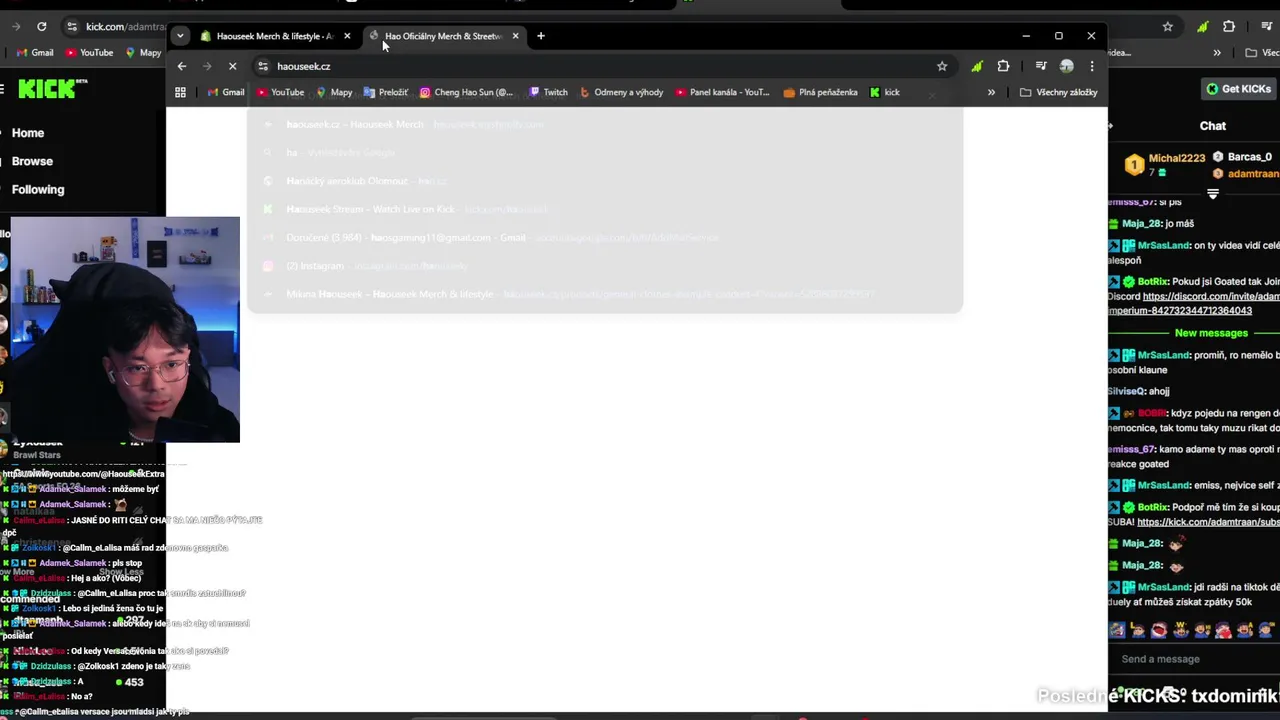1280x720 pixels.
Task: Open Plná peňaženka bookmark
Action: [820, 92]
